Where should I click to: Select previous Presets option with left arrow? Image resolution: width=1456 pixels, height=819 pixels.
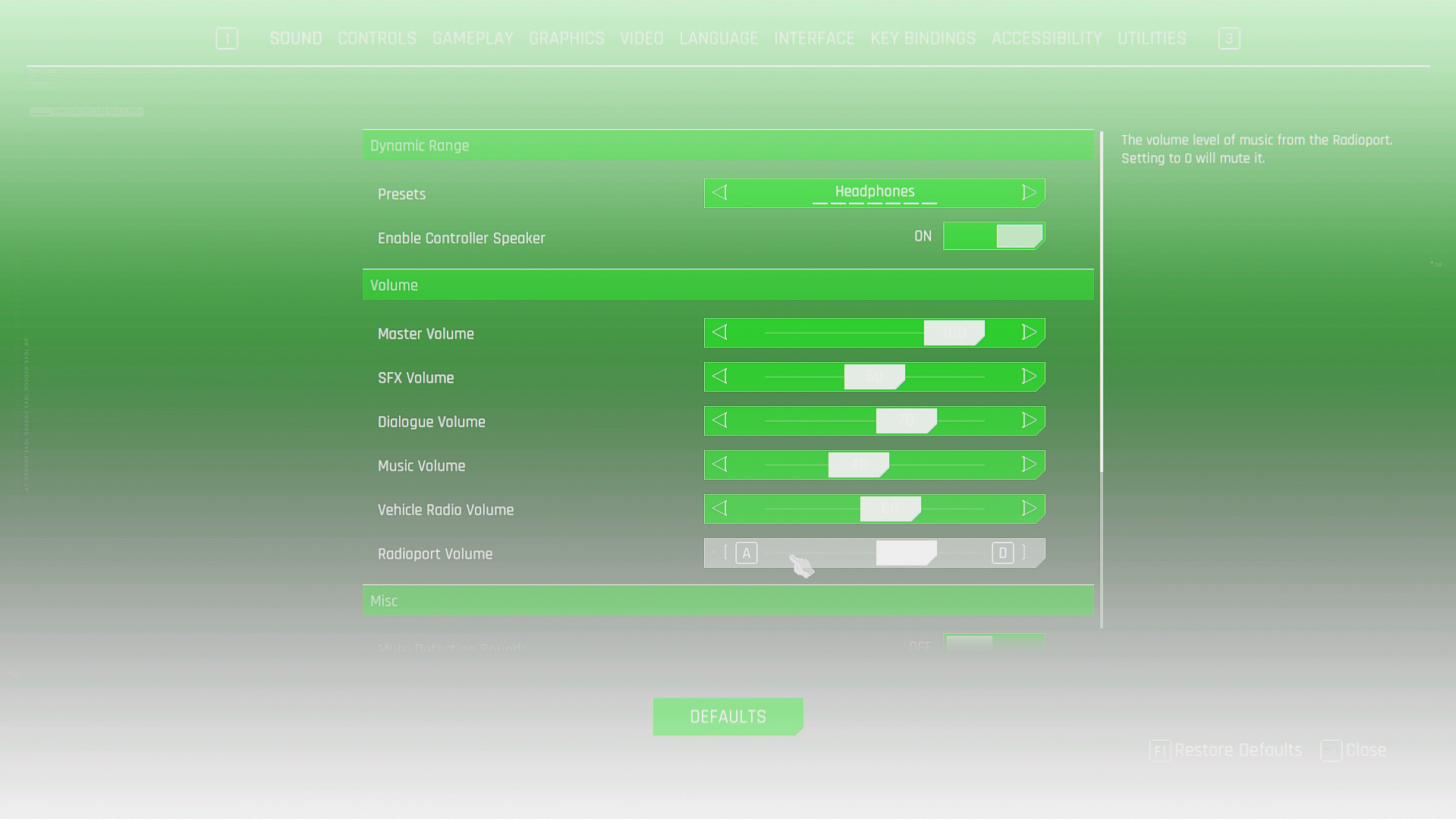coord(720,193)
